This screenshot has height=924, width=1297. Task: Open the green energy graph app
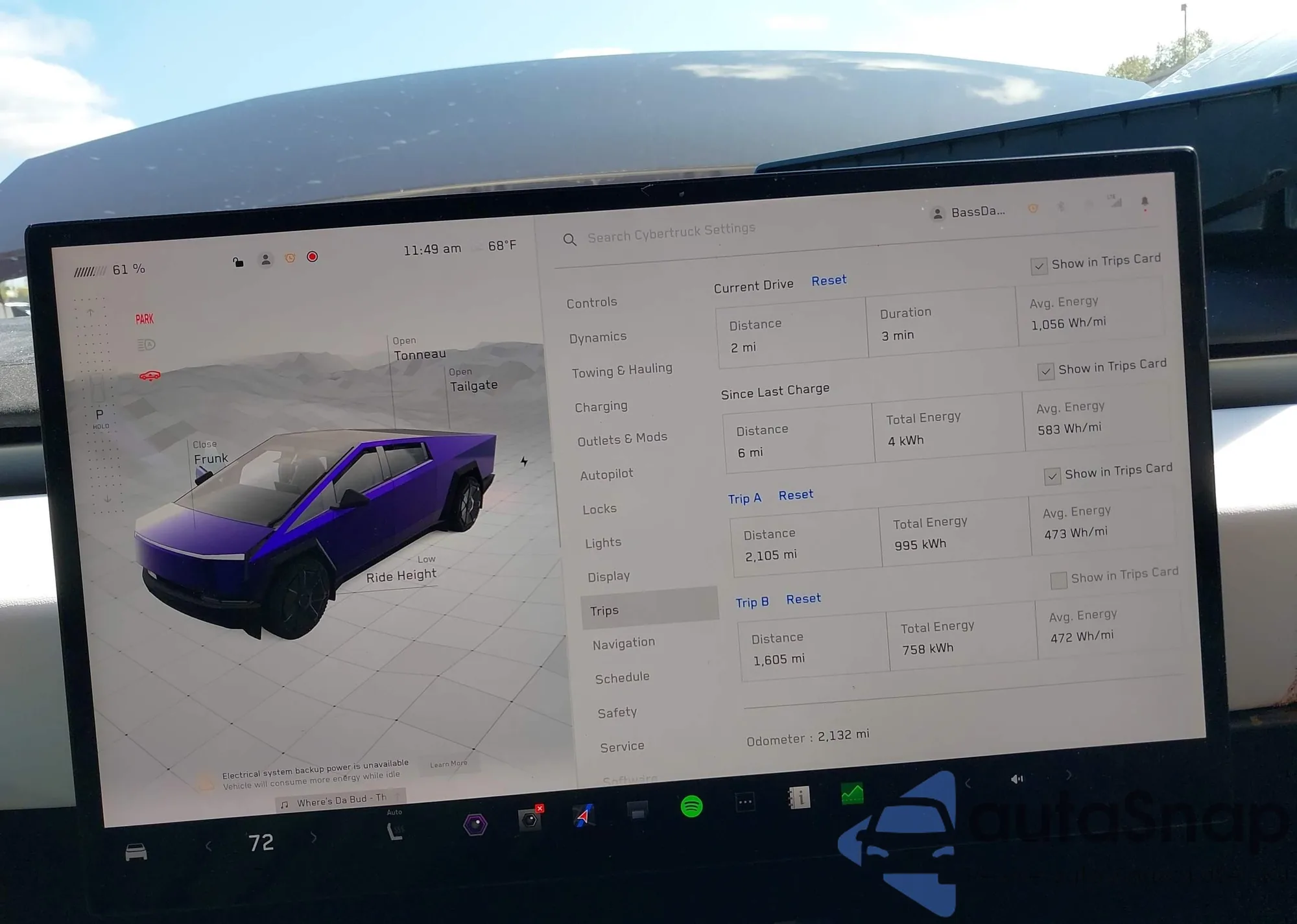(x=851, y=794)
